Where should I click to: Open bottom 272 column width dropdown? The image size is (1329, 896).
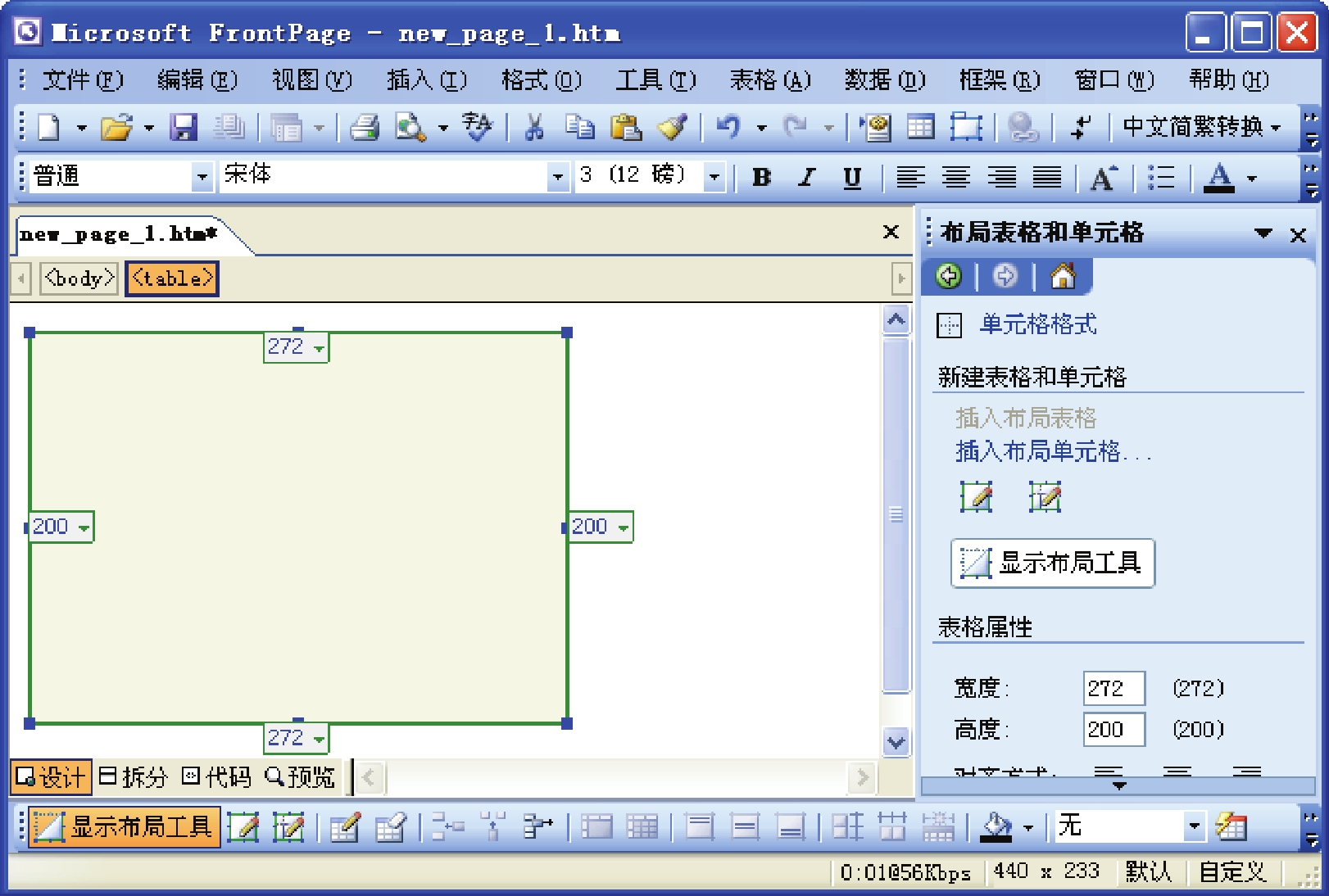320,740
